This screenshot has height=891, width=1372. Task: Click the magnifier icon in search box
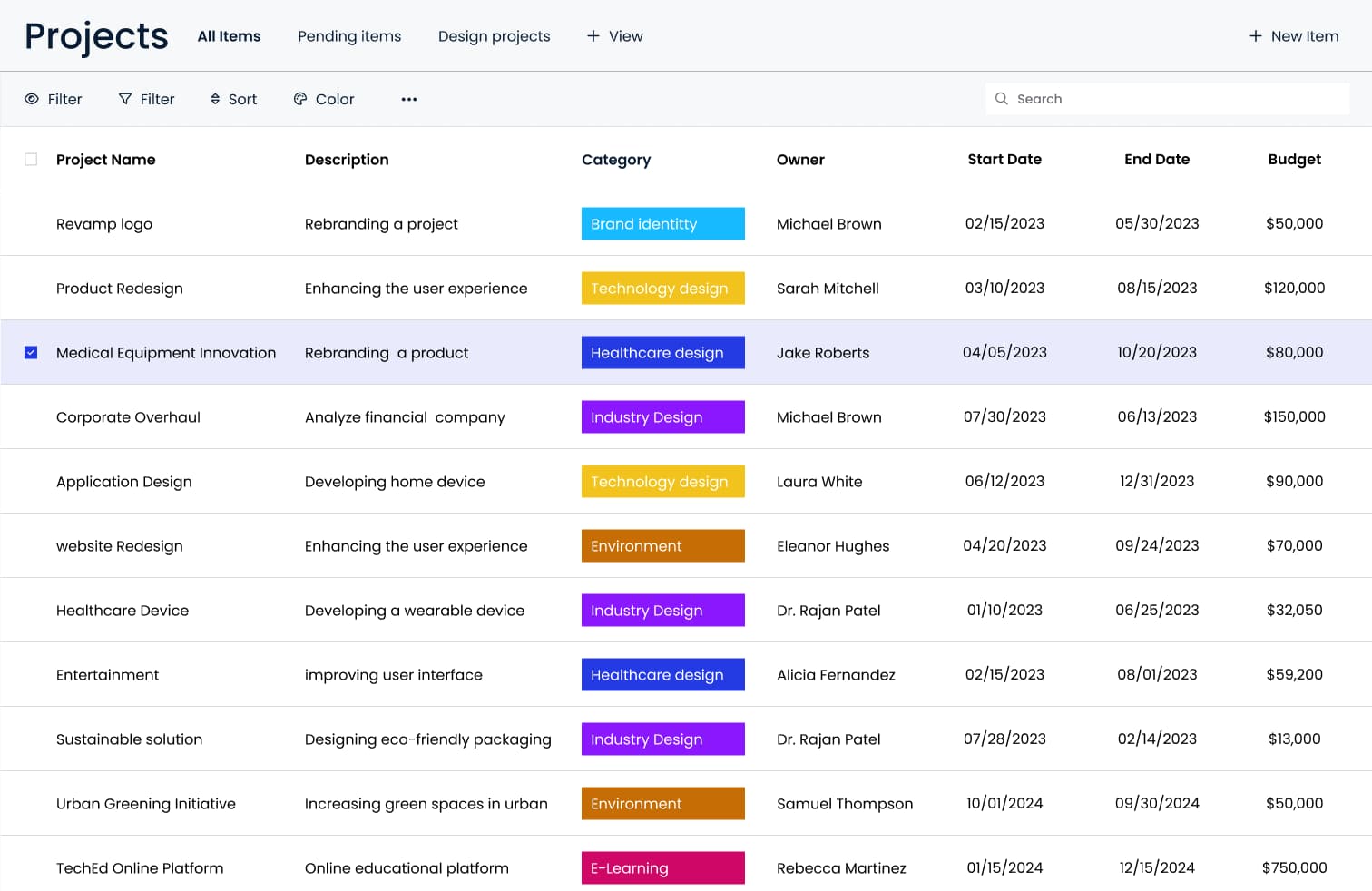click(1002, 99)
